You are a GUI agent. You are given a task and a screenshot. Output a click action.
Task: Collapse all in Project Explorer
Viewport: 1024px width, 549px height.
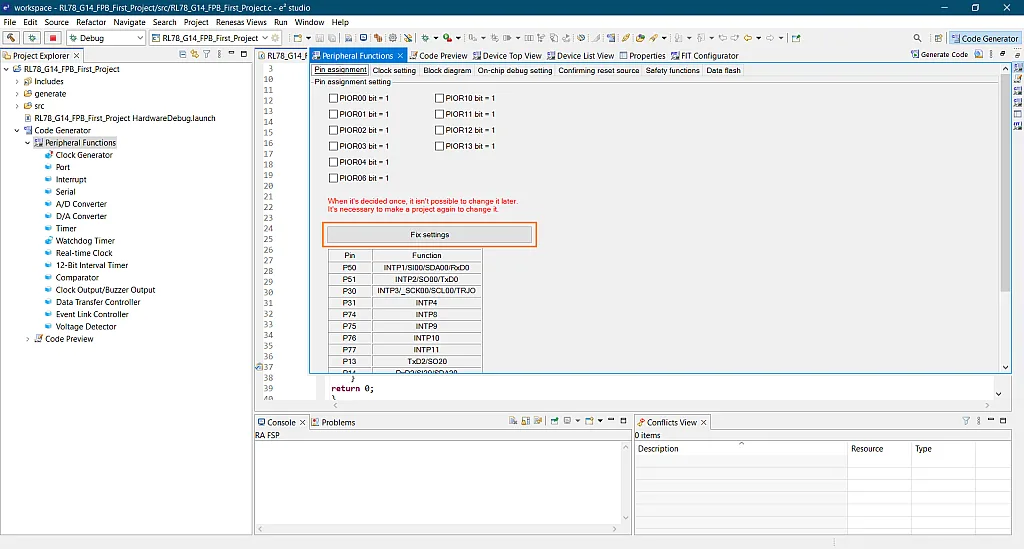(182, 55)
